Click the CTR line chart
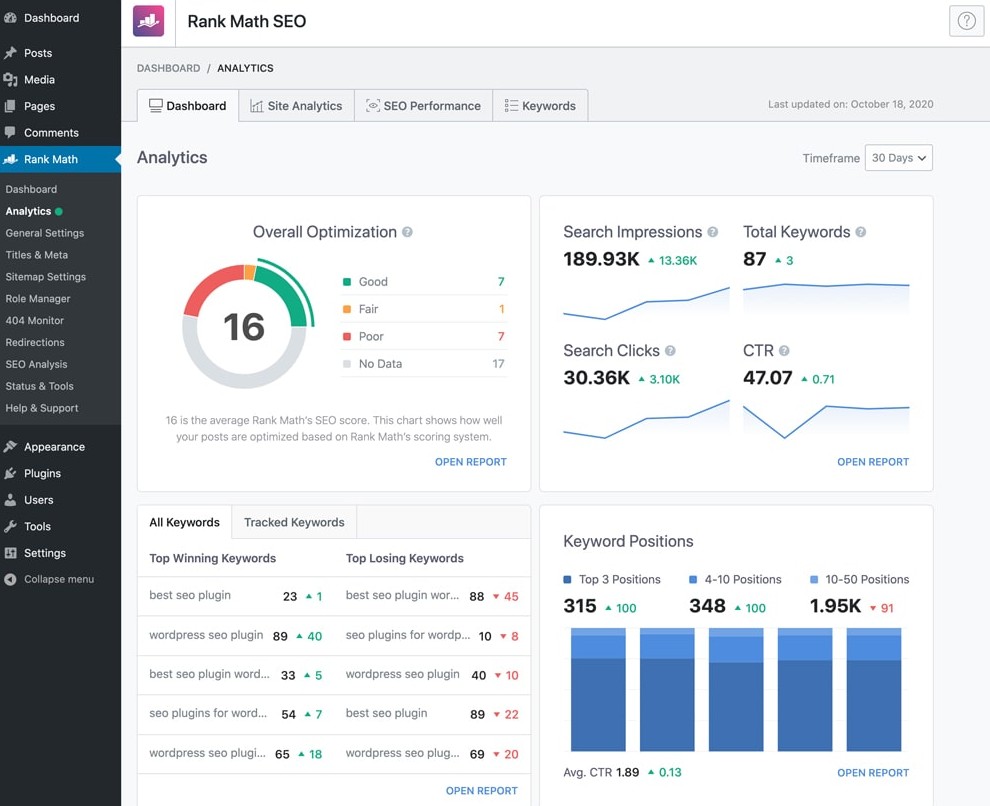Image resolution: width=990 pixels, height=806 pixels. click(826, 420)
